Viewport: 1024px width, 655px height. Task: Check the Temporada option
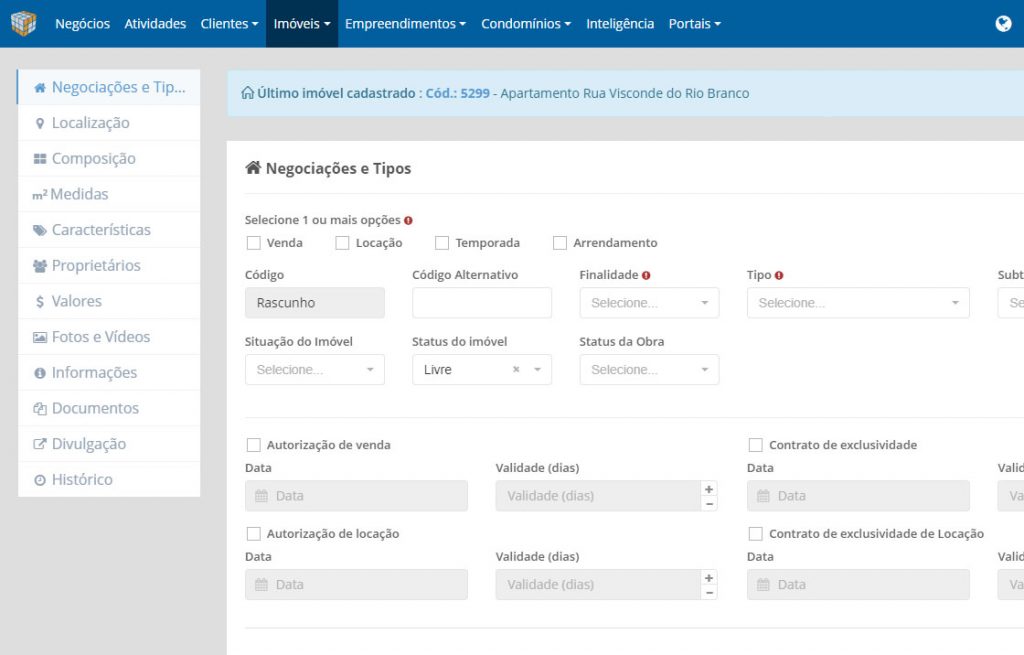click(x=442, y=243)
